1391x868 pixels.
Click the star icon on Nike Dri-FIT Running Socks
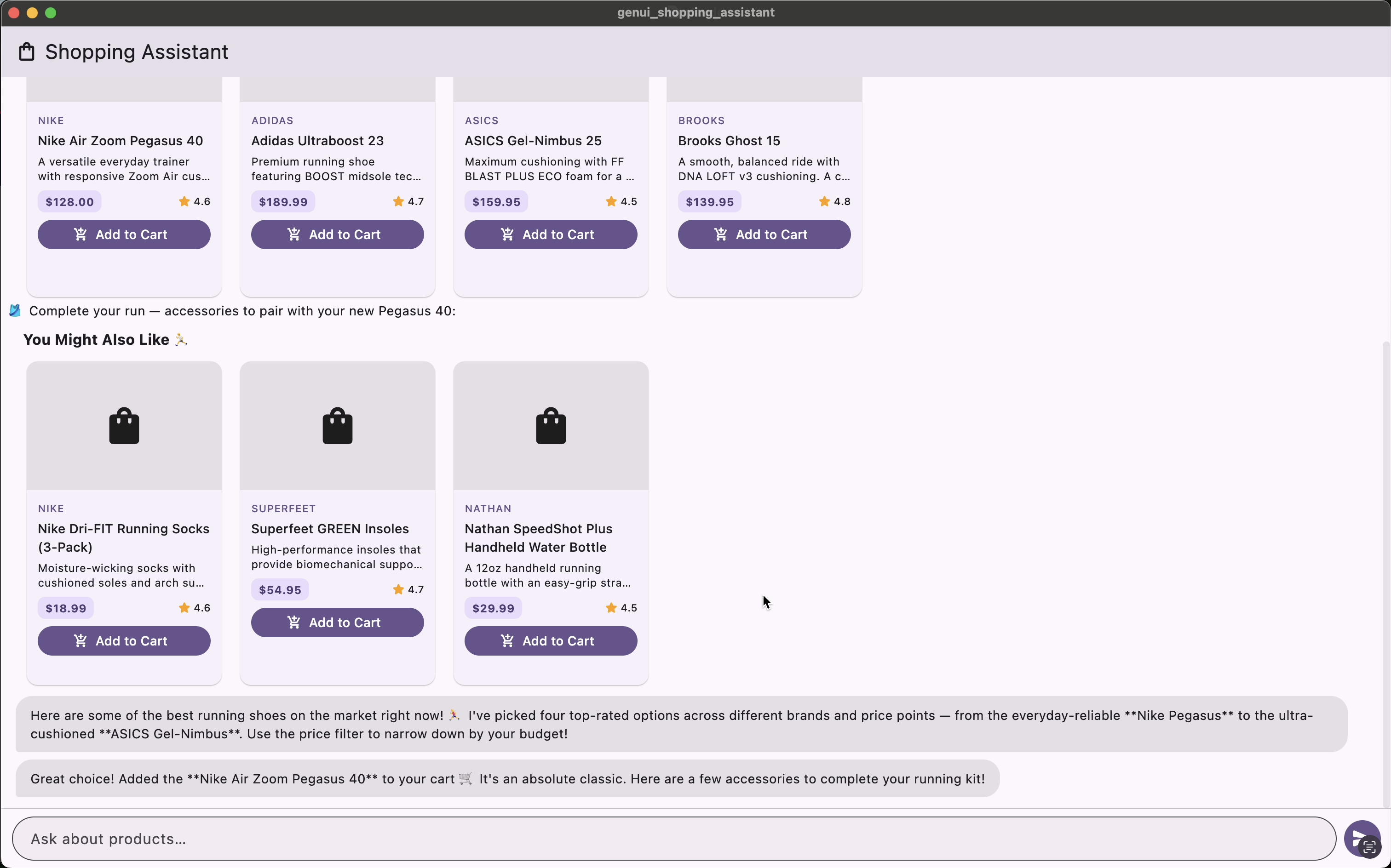tap(184, 608)
